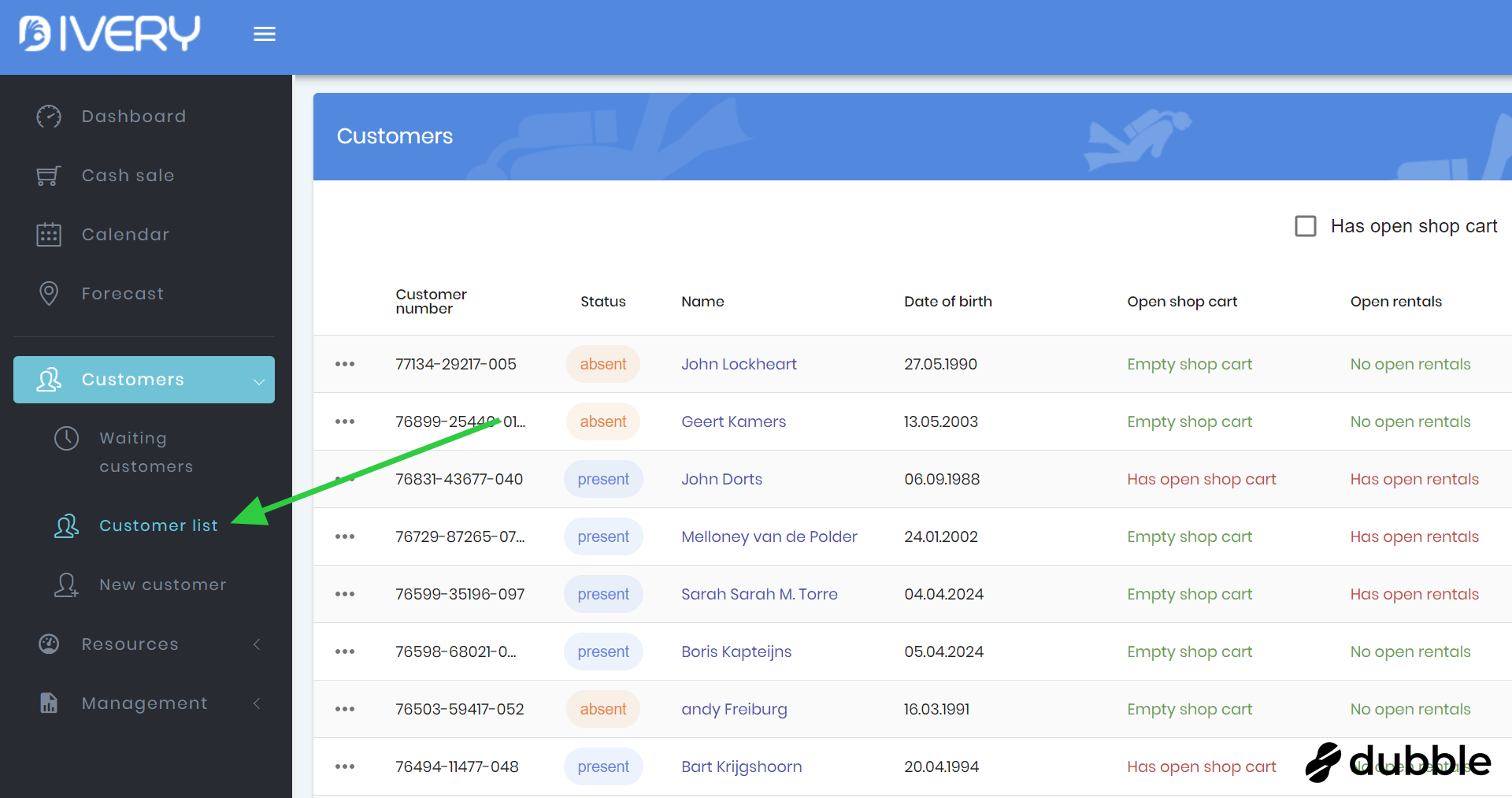Open row actions for John Lockheart
Screen dimensions: 1512x798
345,364
